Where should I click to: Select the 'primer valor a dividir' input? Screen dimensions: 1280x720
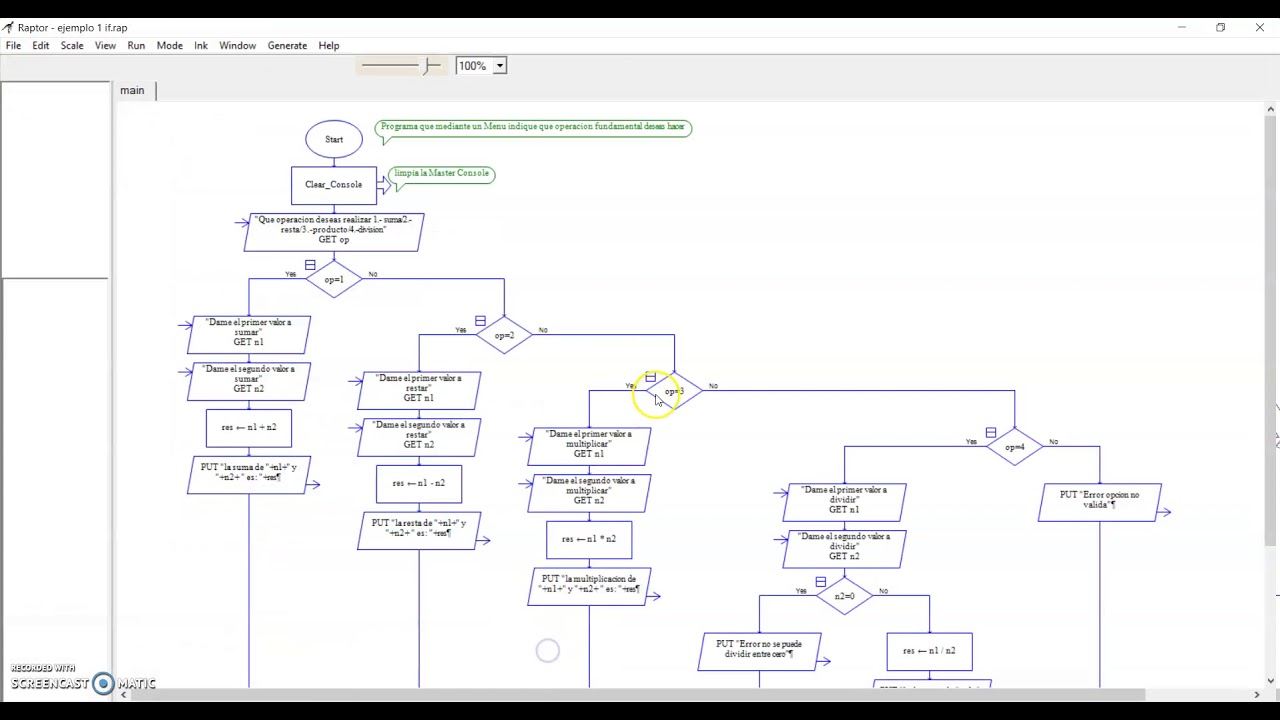844,502
